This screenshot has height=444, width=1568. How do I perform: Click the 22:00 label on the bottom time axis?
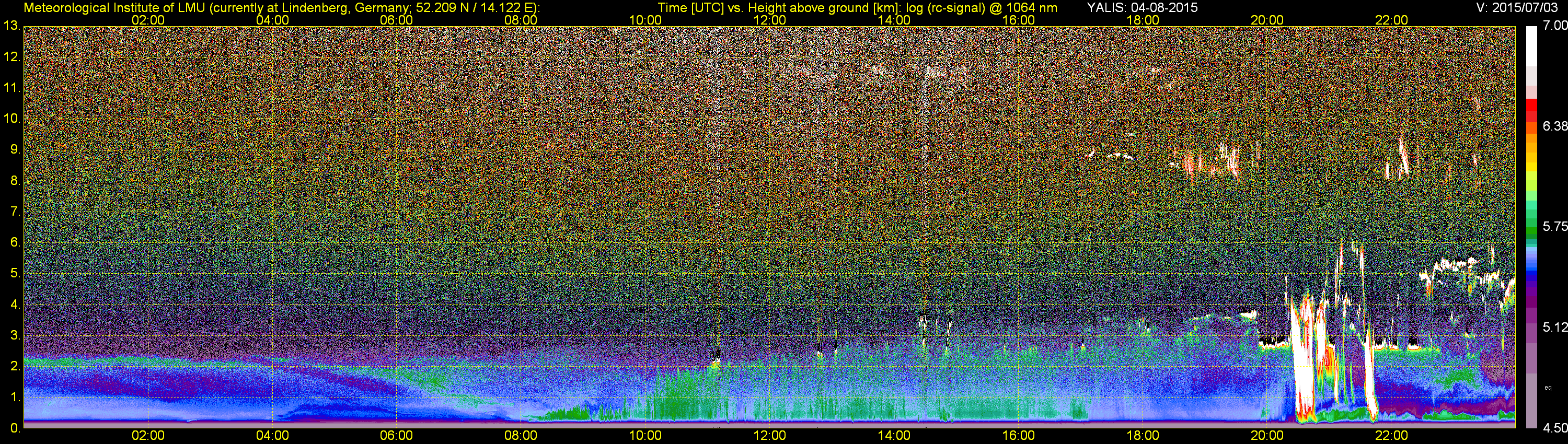tap(1391, 436)
